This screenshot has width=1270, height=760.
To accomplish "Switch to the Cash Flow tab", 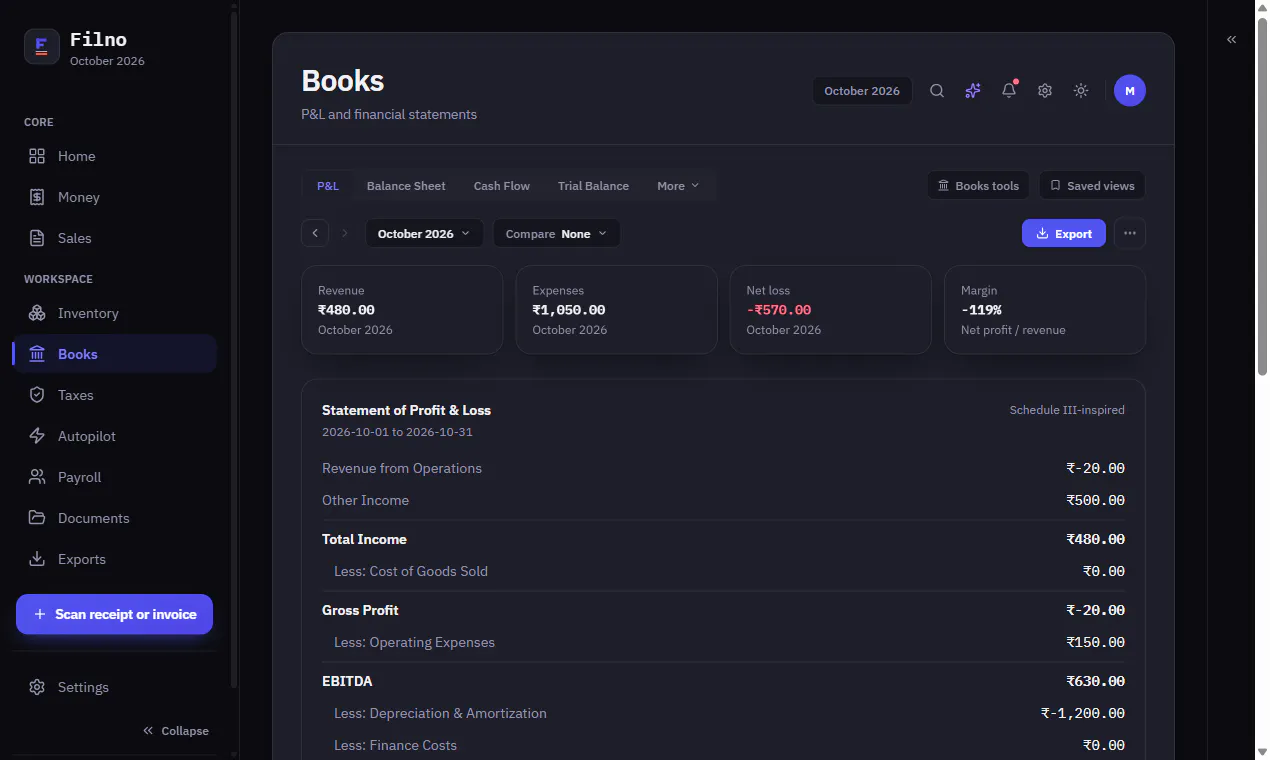I will click(x=502, y=186).
